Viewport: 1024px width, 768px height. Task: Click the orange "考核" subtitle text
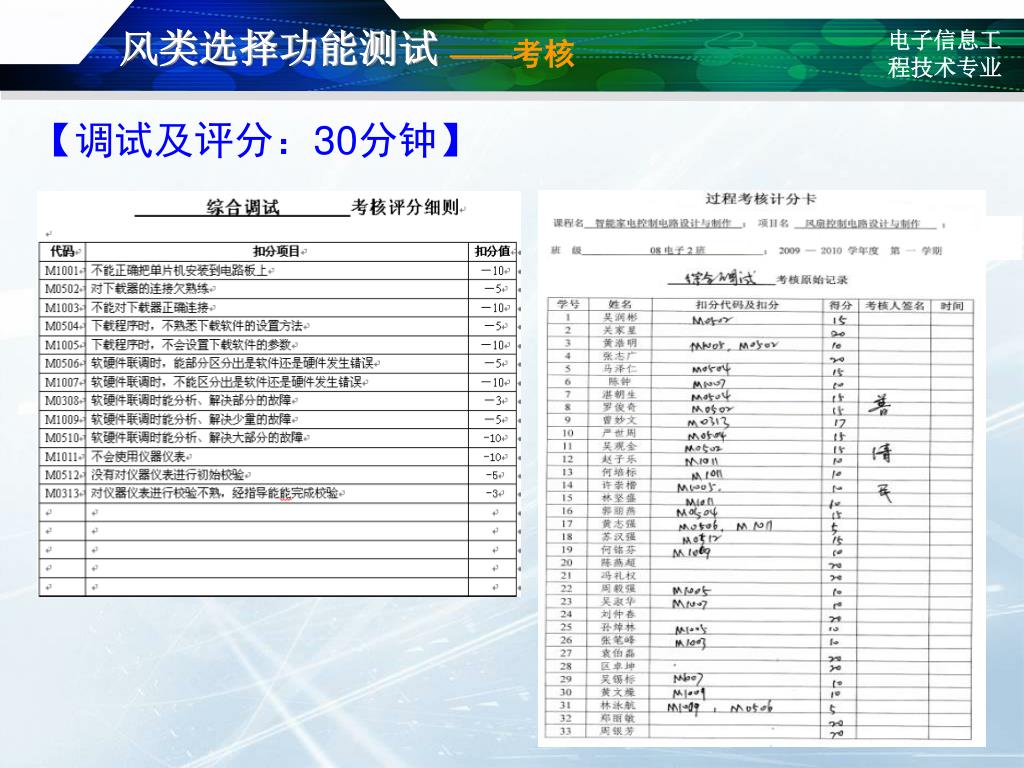coord(543,54)
